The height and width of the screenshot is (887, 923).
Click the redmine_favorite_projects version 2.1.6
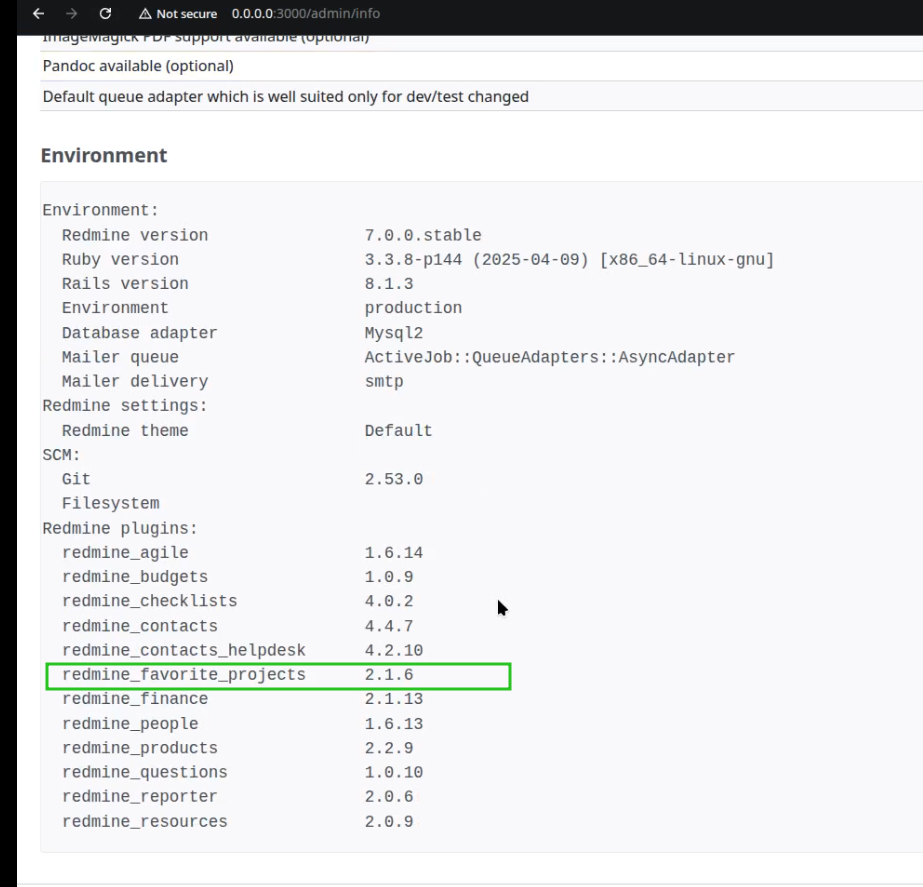click(389, 675)
